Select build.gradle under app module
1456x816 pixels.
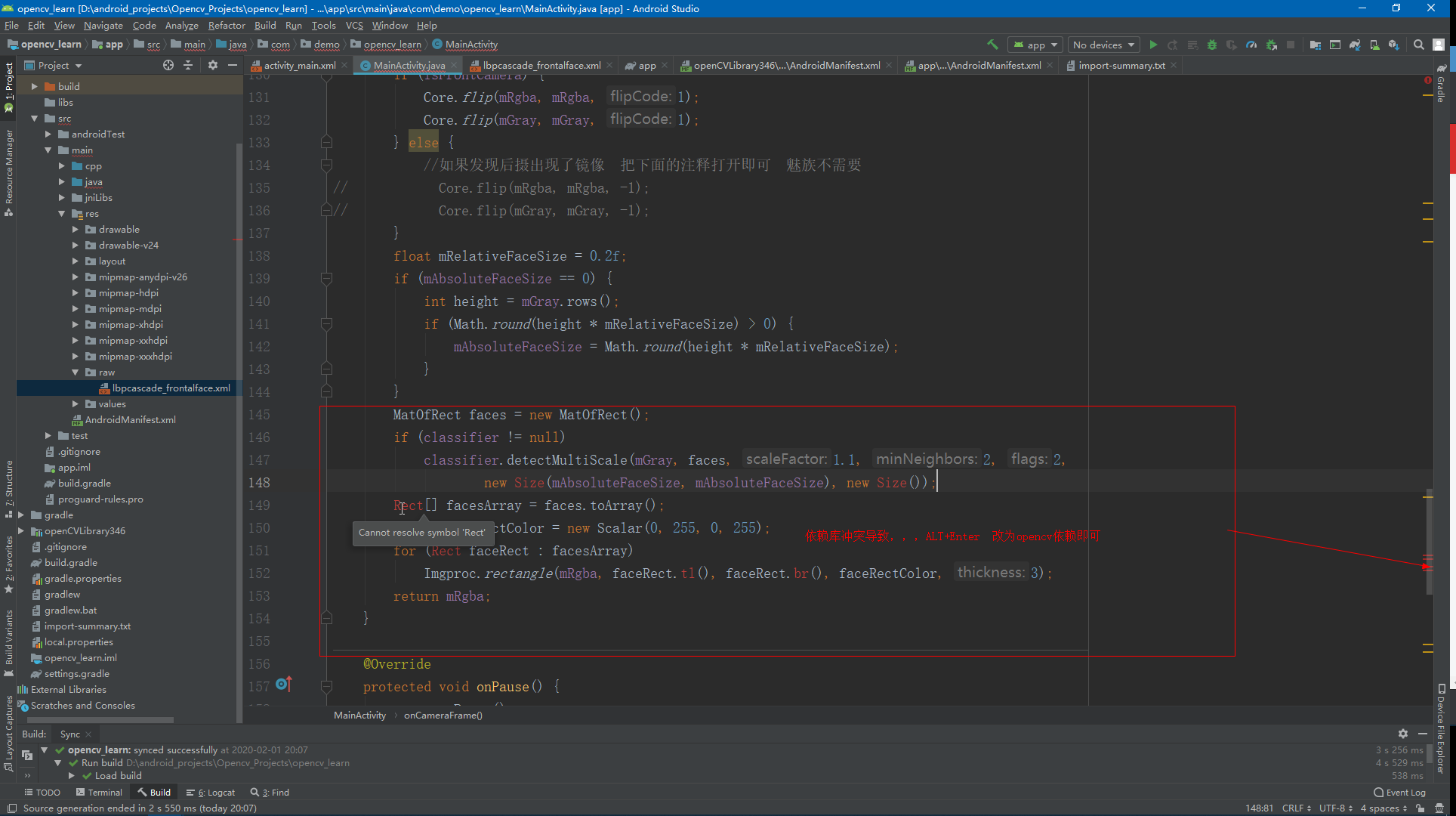84,483
